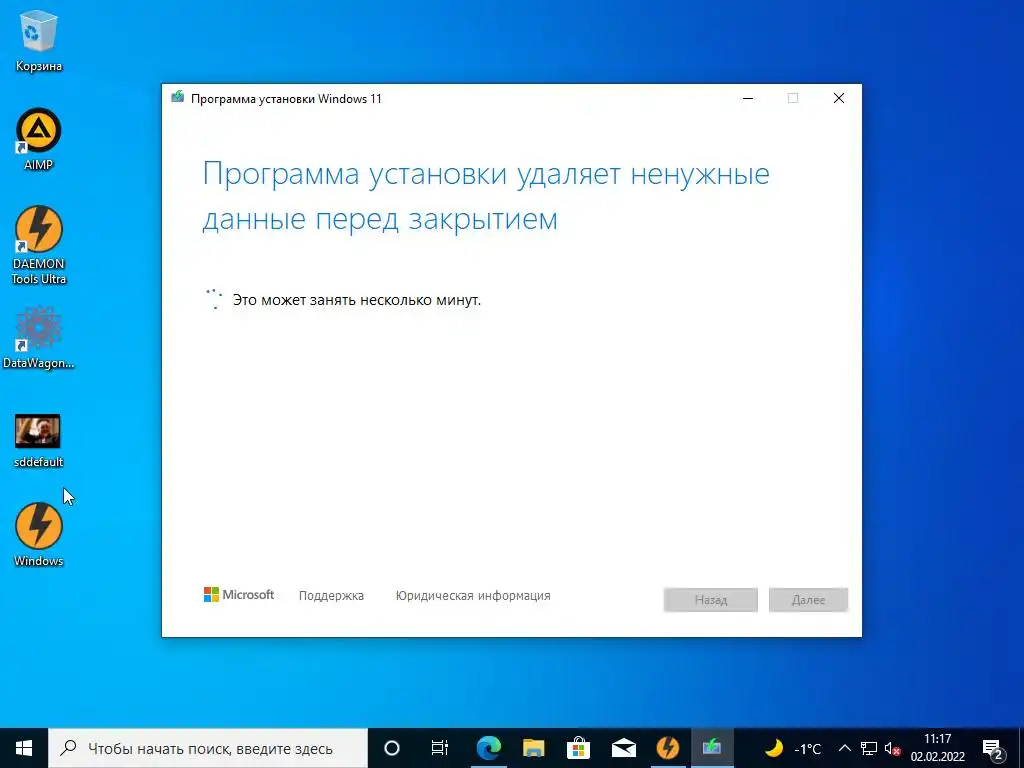Screen dimensions: 1024x768
Task: Open the Recycle Bin (Корзина) desktop icon
Action: [x=39, y=40]
